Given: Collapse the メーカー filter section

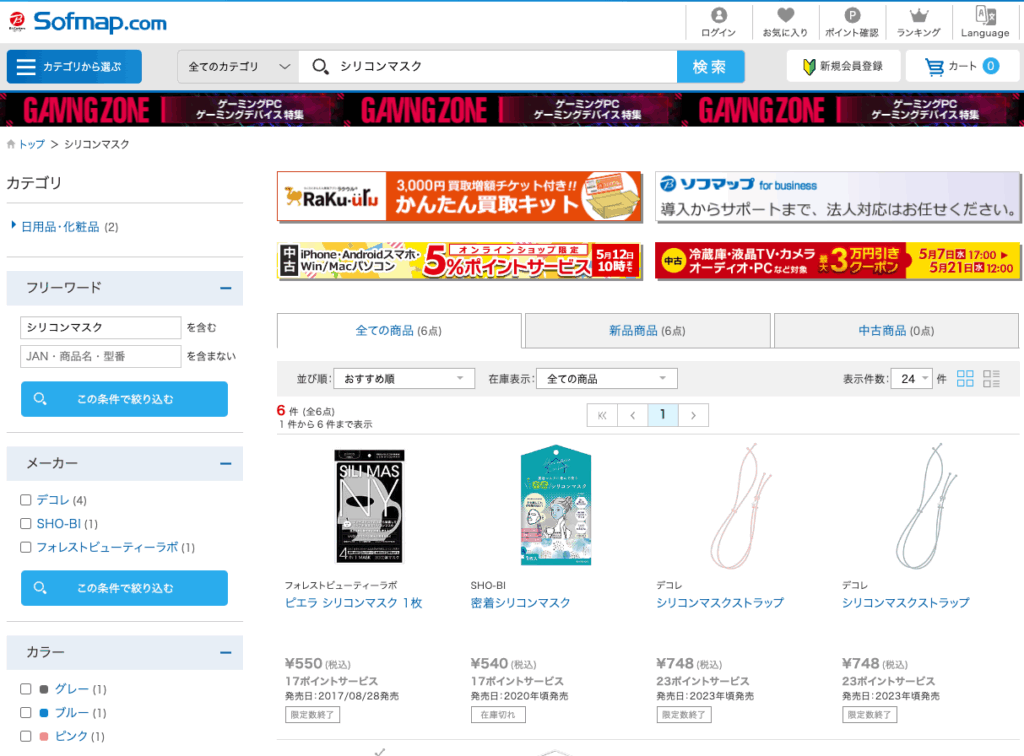Looking at the screenshot, I should [226, 464].
